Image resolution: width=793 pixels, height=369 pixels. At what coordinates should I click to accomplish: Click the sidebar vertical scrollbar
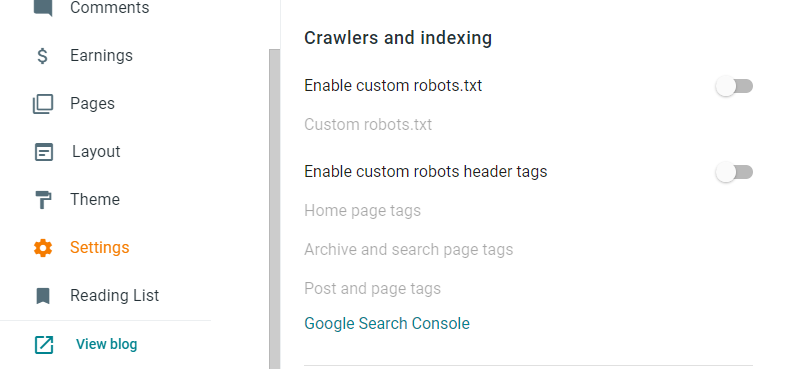coord(275,209)
